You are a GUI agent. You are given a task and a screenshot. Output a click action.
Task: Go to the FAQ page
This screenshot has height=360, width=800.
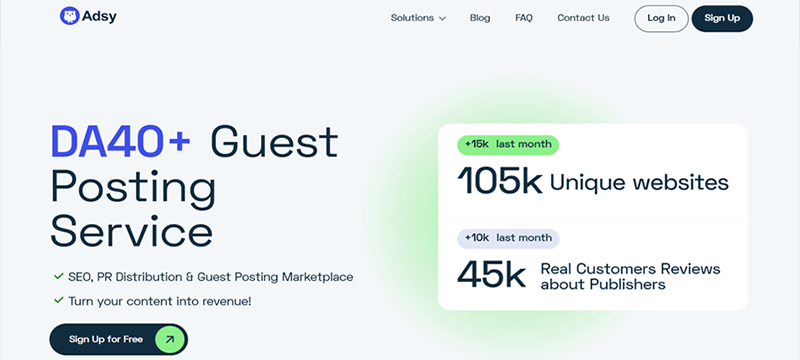(x=524, y=18)
